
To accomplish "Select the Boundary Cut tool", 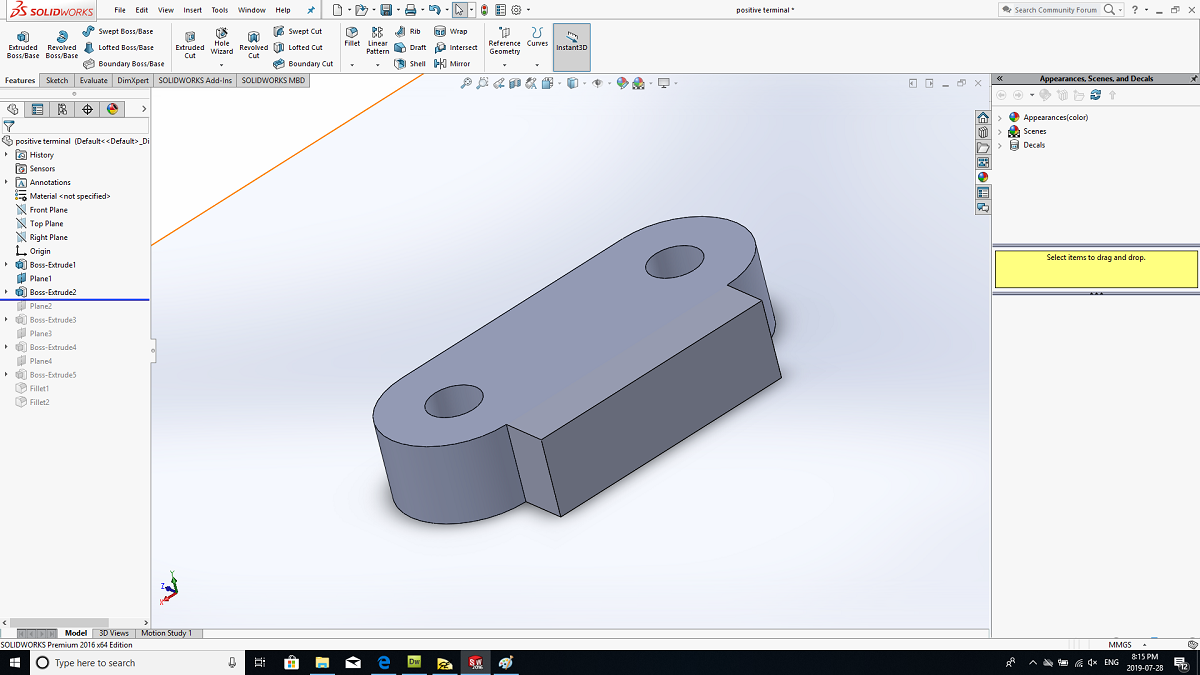I will pos(303,63).
